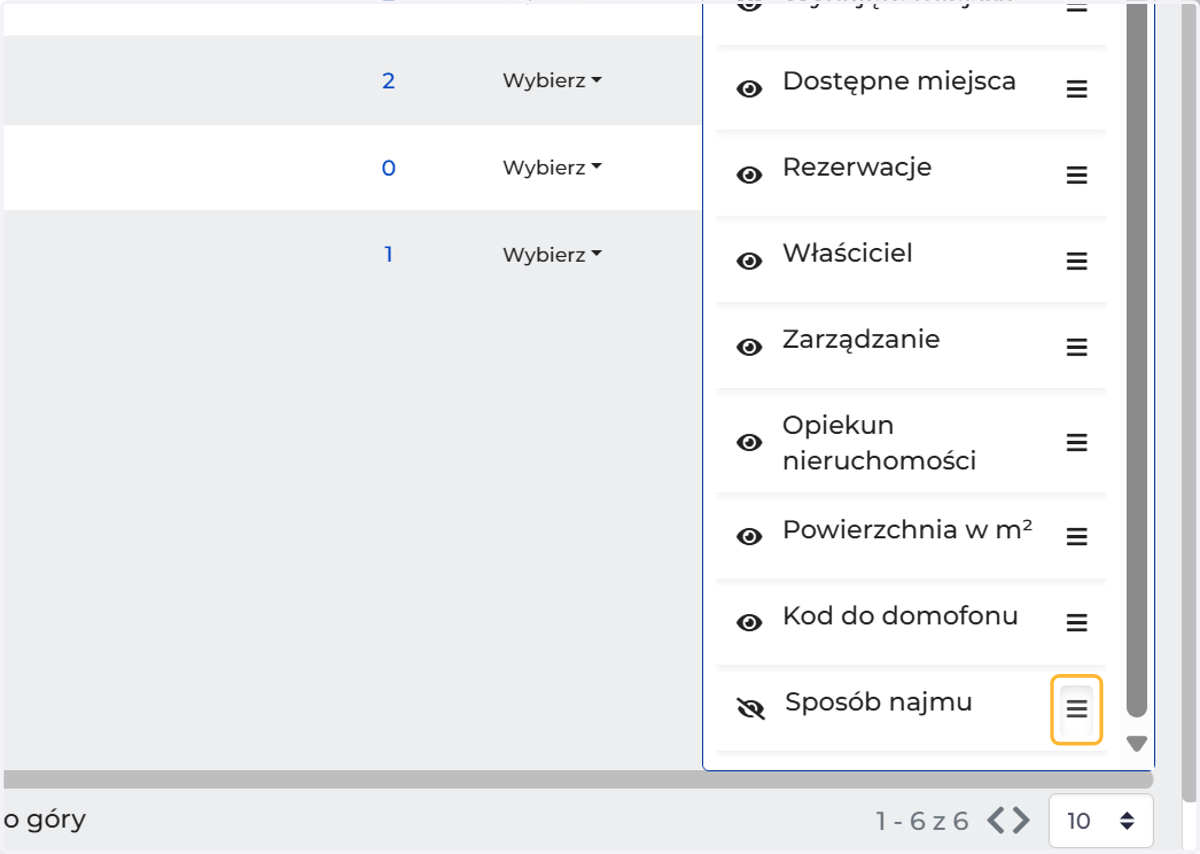Show the hidden Sposób najmu column
1200x854 pixels.
[750, 709]
